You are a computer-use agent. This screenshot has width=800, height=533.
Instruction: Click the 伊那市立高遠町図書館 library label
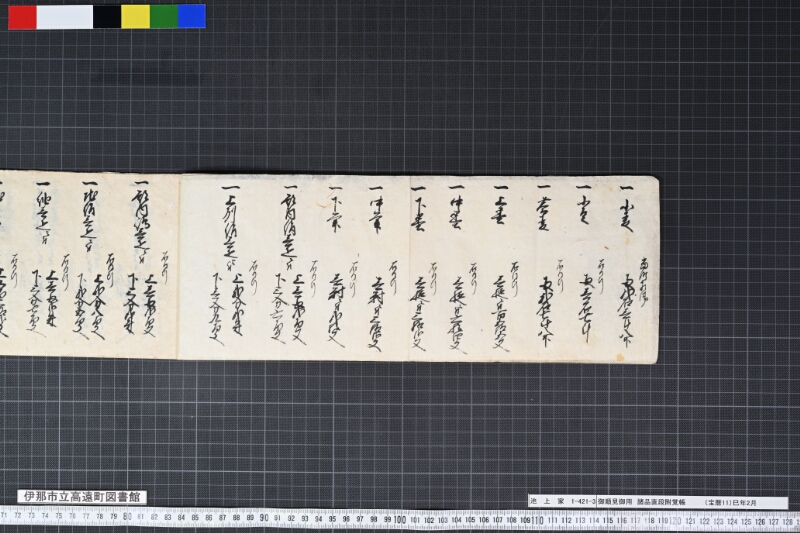point(82,497)
